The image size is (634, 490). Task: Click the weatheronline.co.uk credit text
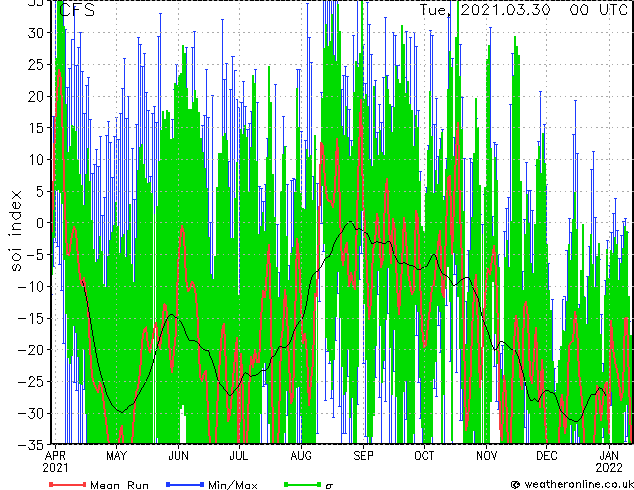[x=579, y=484]
